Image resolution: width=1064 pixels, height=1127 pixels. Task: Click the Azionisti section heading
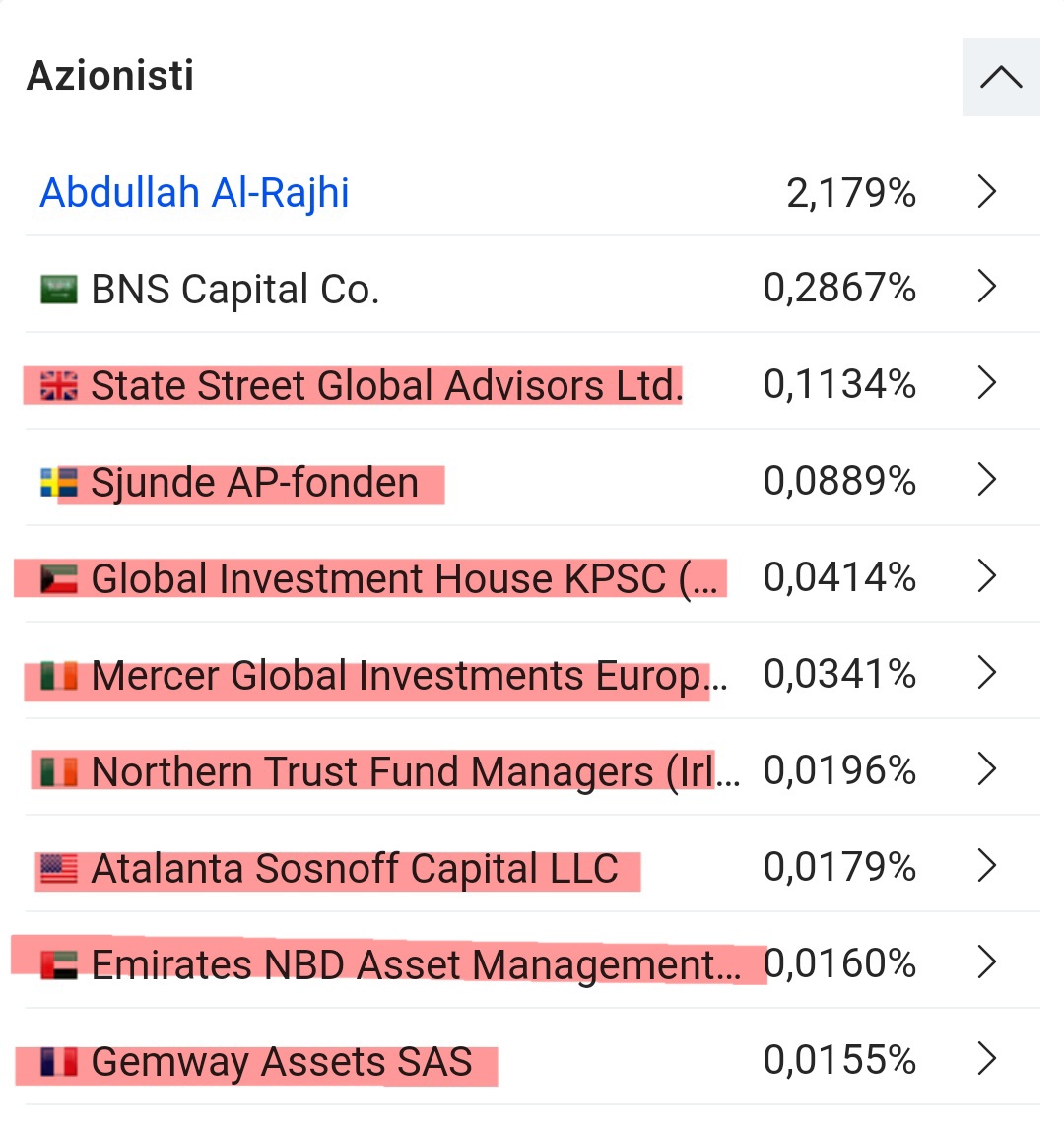pyautogui.click(x=110, y=76)
